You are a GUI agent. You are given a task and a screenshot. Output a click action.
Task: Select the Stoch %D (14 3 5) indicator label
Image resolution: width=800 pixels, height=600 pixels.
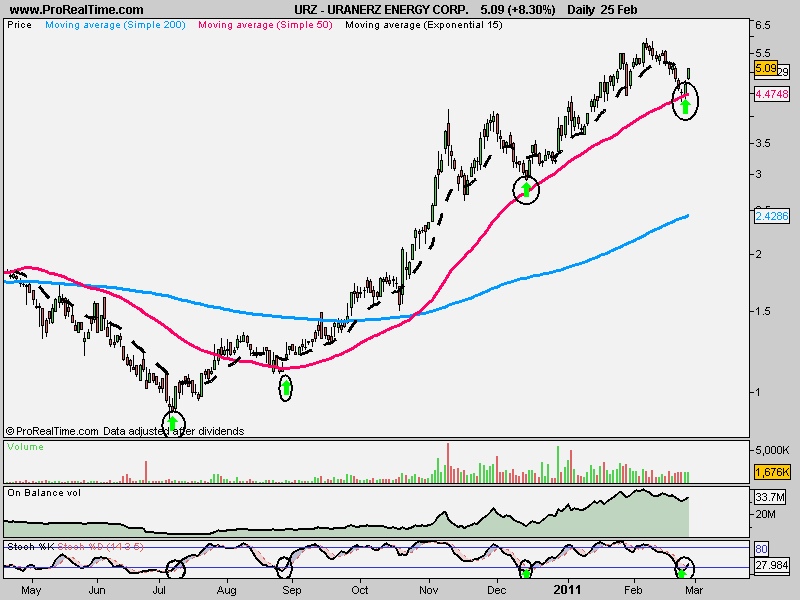pos(101,546)
